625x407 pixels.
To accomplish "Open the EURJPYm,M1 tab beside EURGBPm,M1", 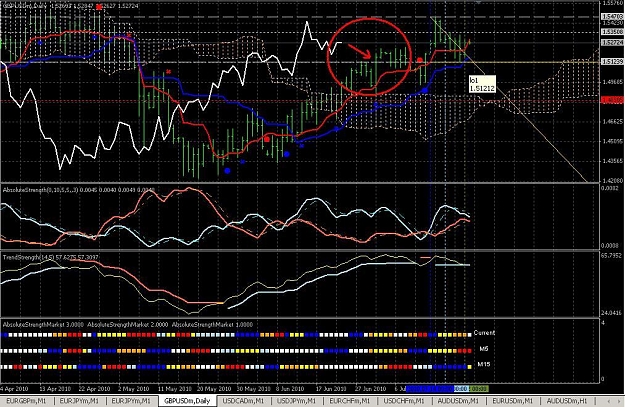I will 79,401.
